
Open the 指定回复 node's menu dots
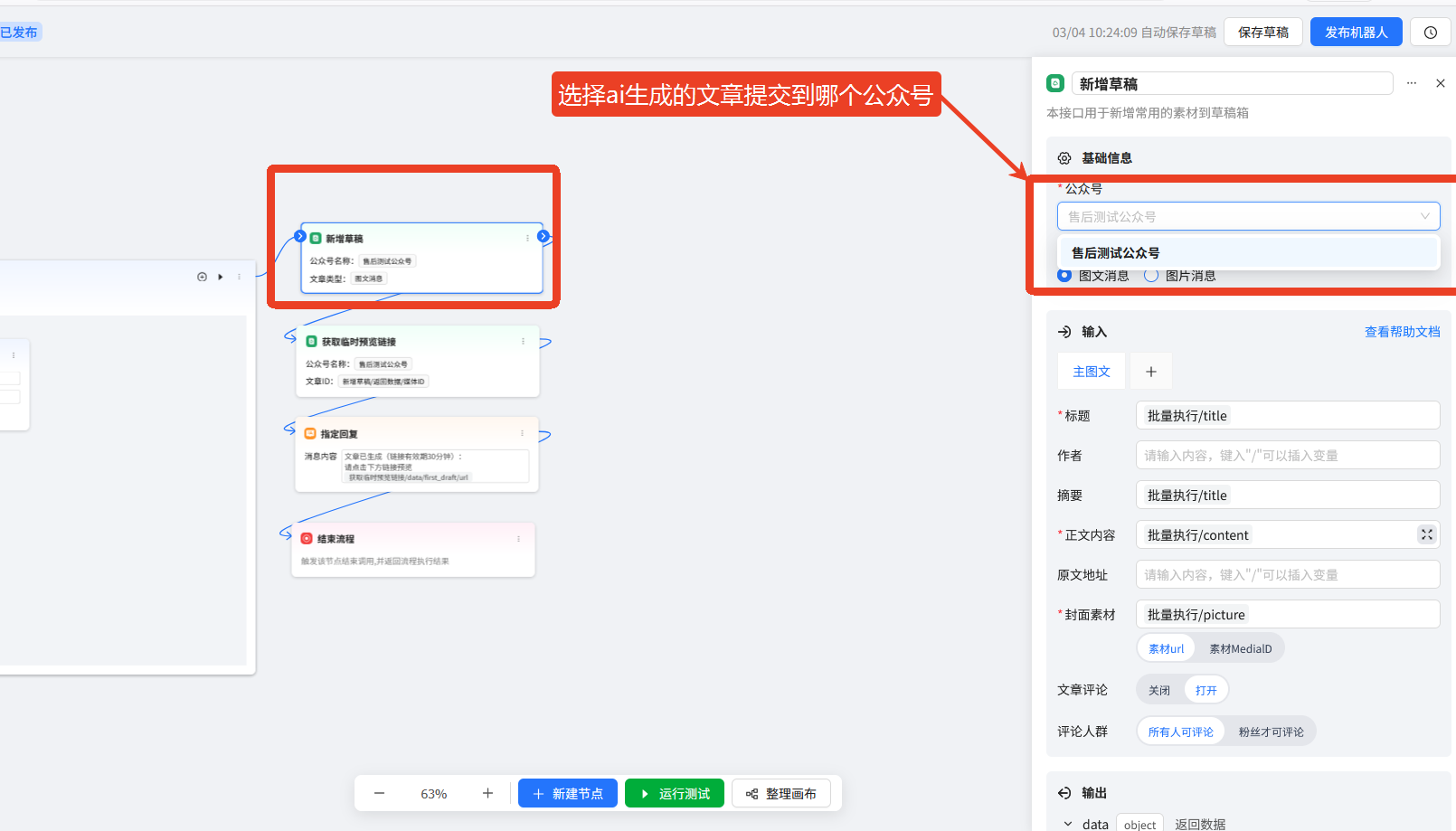click(522, 433)
